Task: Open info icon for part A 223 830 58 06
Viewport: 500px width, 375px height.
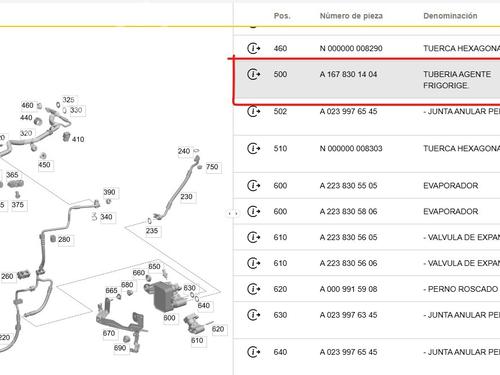Action: point(254,211)
